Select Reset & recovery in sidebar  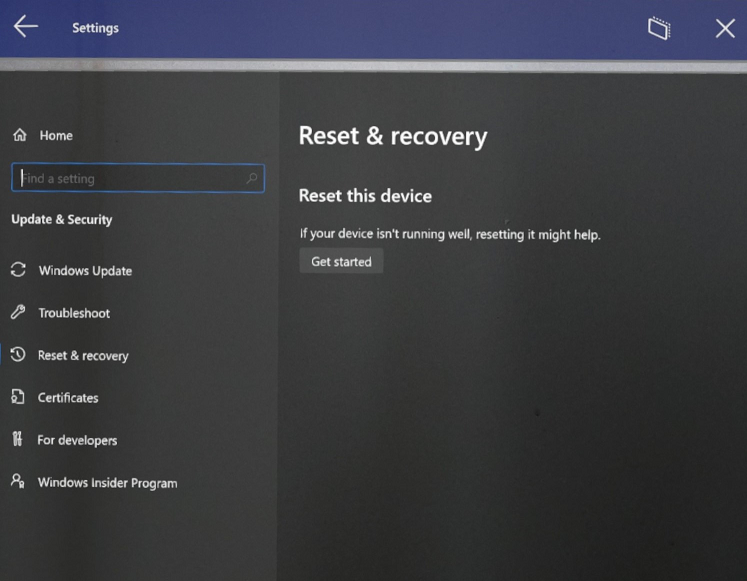coord(83,356)
